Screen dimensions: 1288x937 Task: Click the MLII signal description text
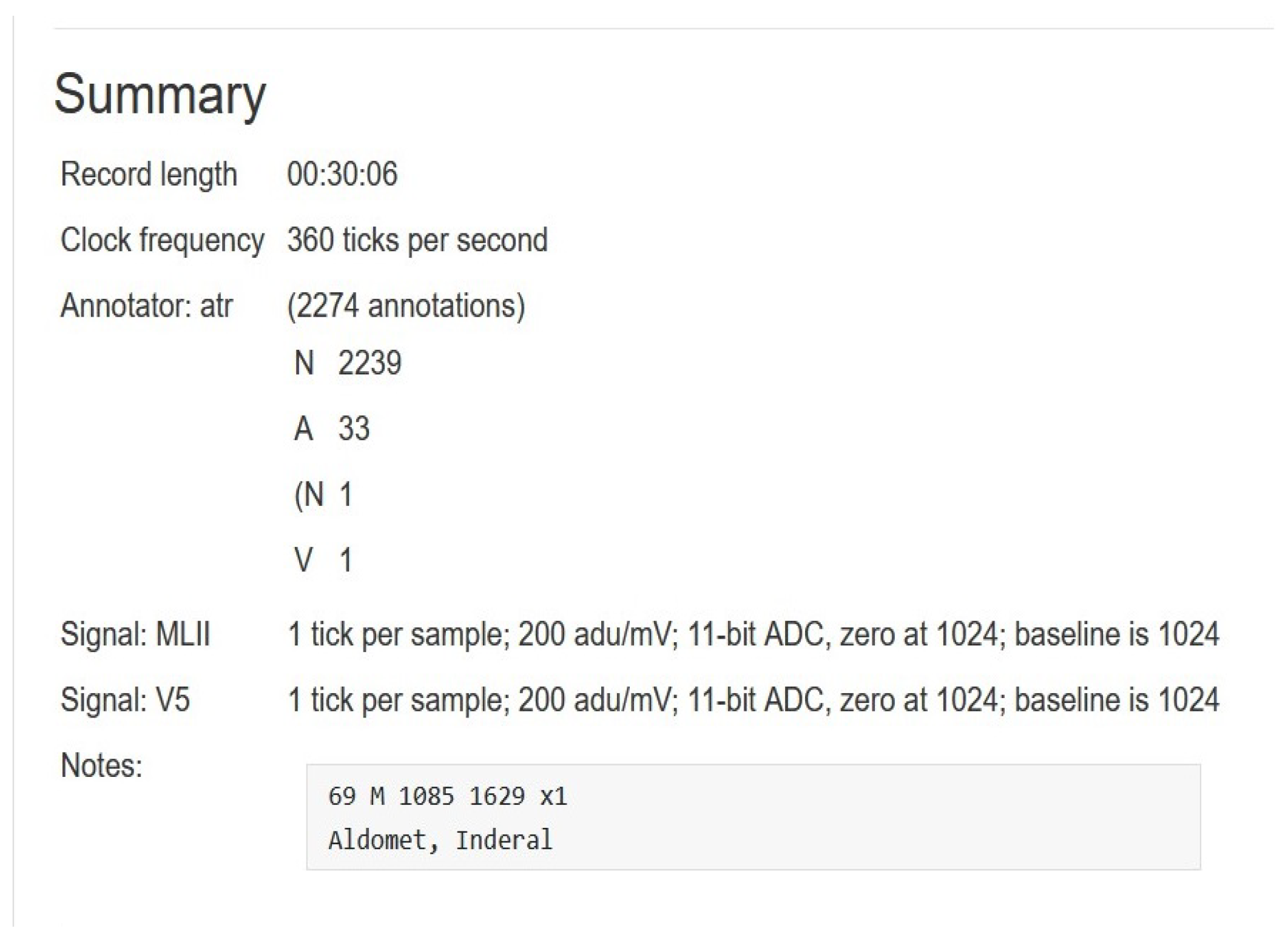[752, 634]
